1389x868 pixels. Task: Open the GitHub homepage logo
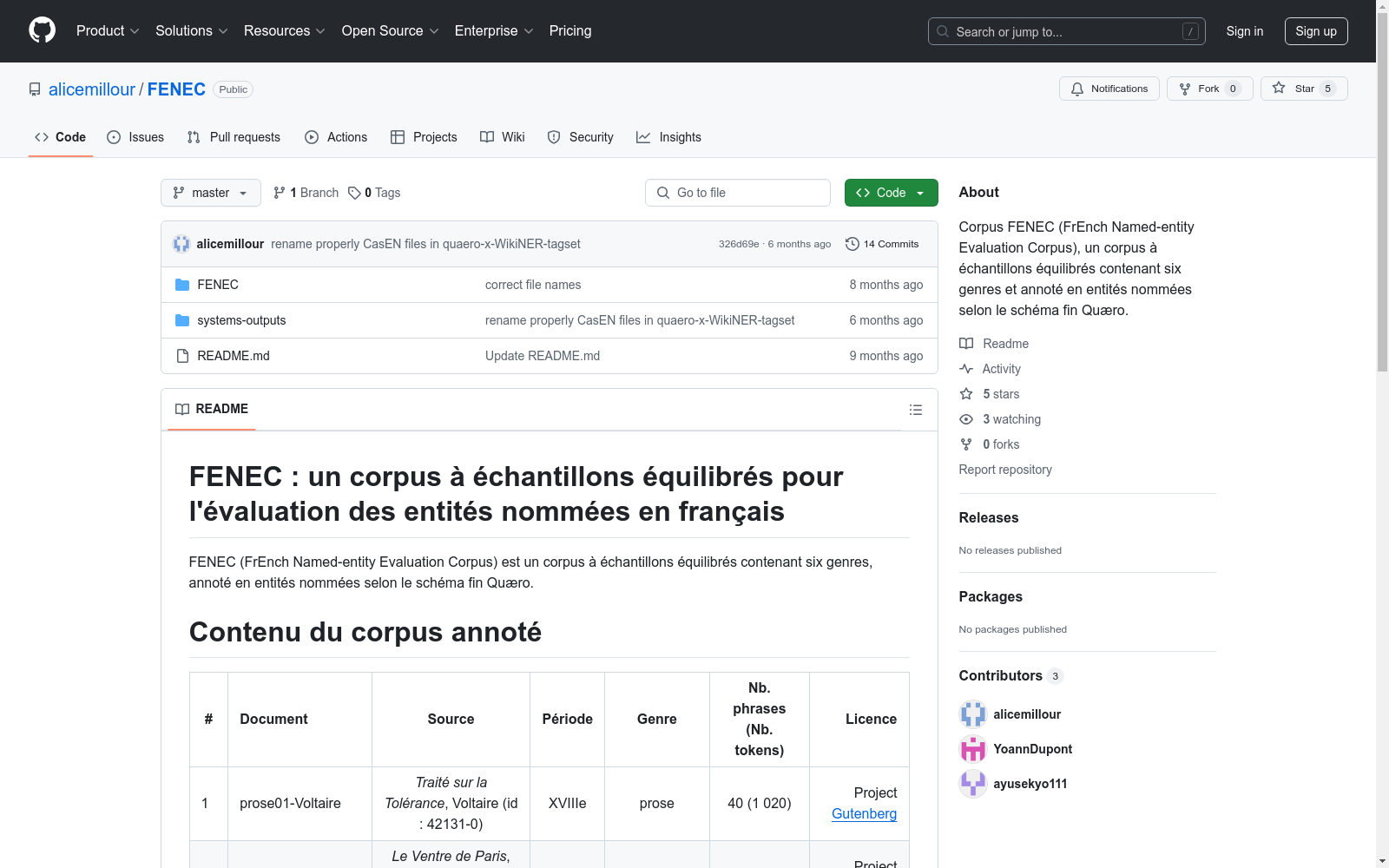[42, 30]
